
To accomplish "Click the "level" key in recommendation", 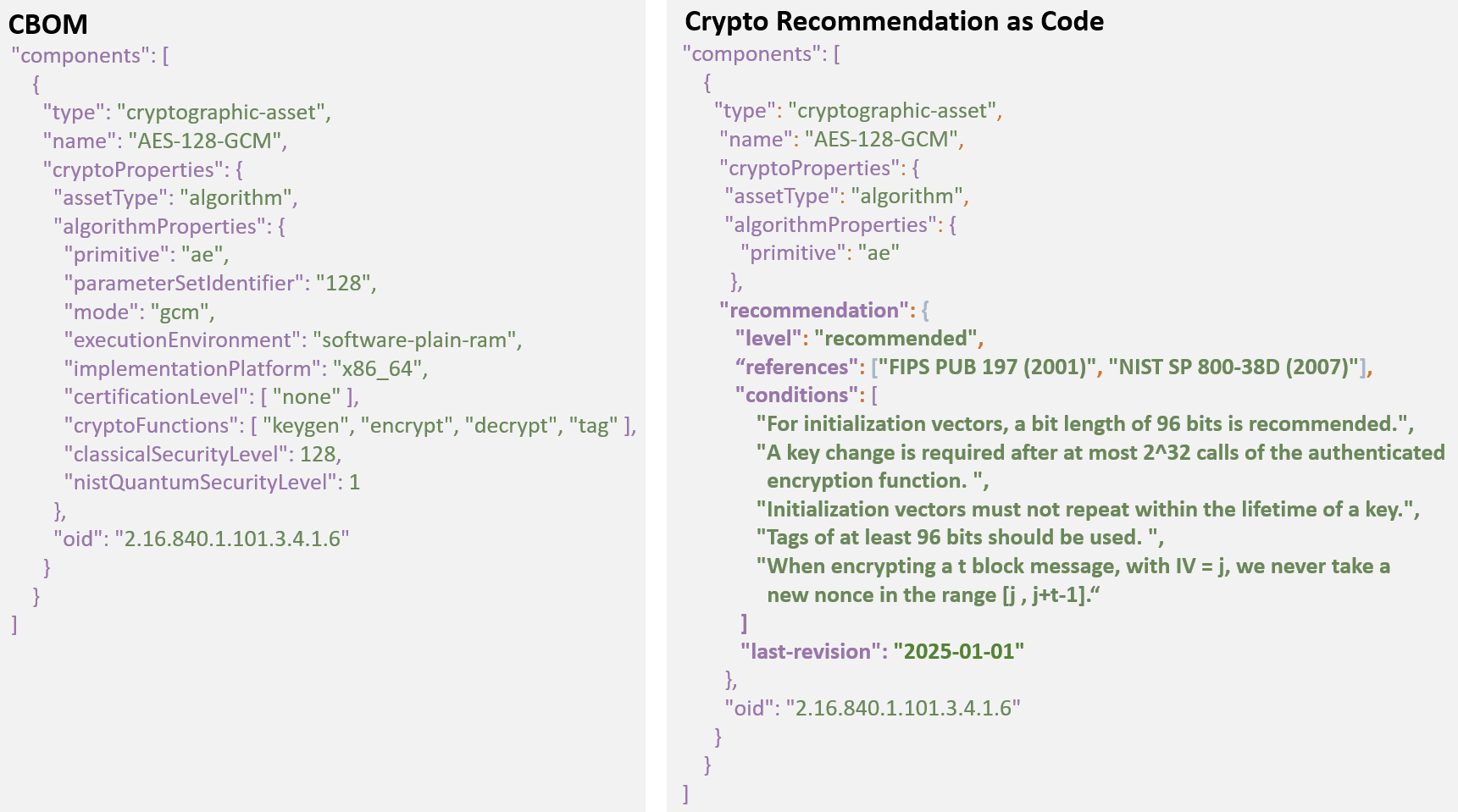I will 768,339.
